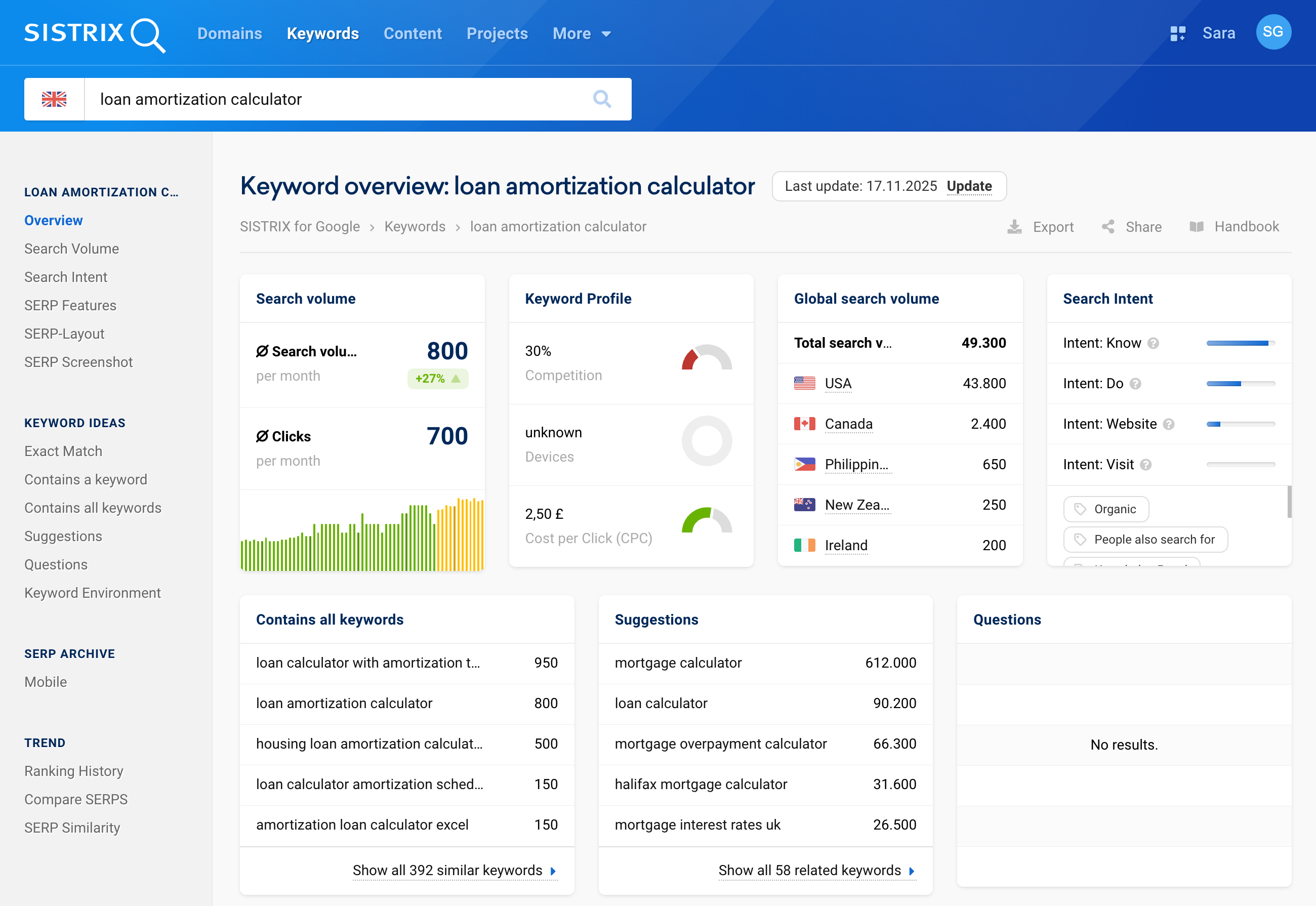This screenshot has height=906, width=1316.
Task: Click inside the keyword search input field
Action: tap(284, 99)
